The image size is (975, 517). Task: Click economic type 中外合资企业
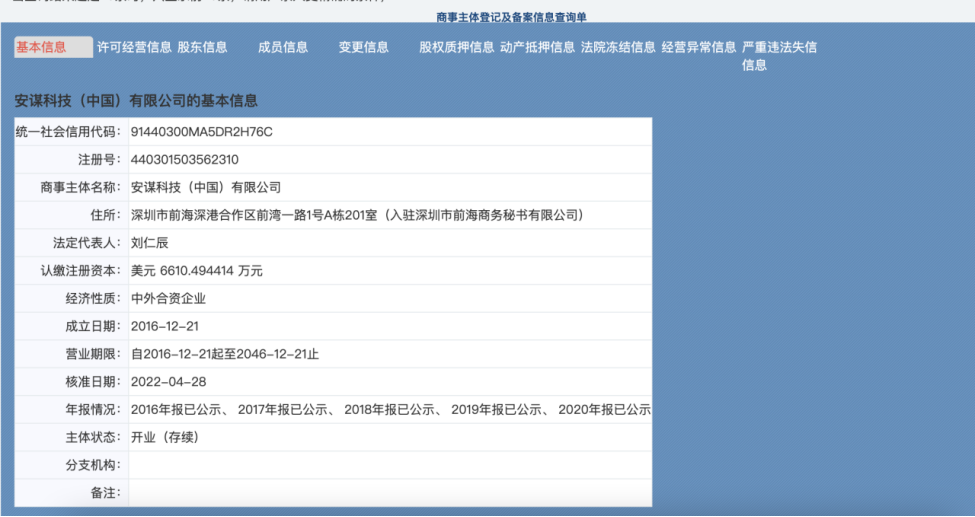168,299
